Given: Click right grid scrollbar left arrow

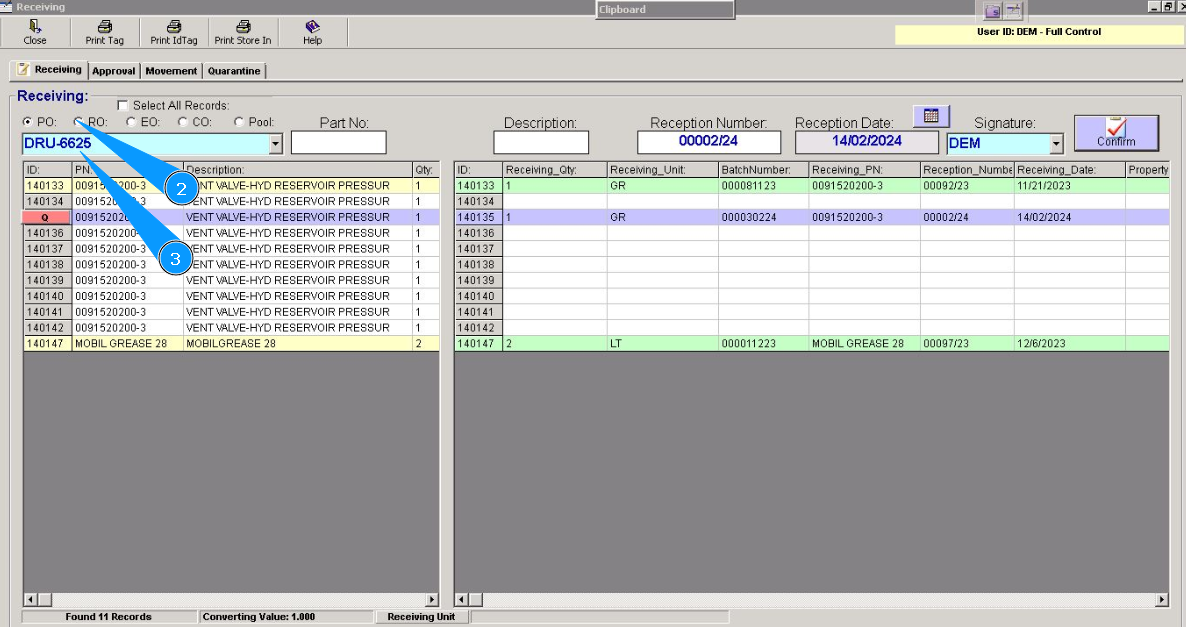Looking at the screenshot, I should coord(461,600).
